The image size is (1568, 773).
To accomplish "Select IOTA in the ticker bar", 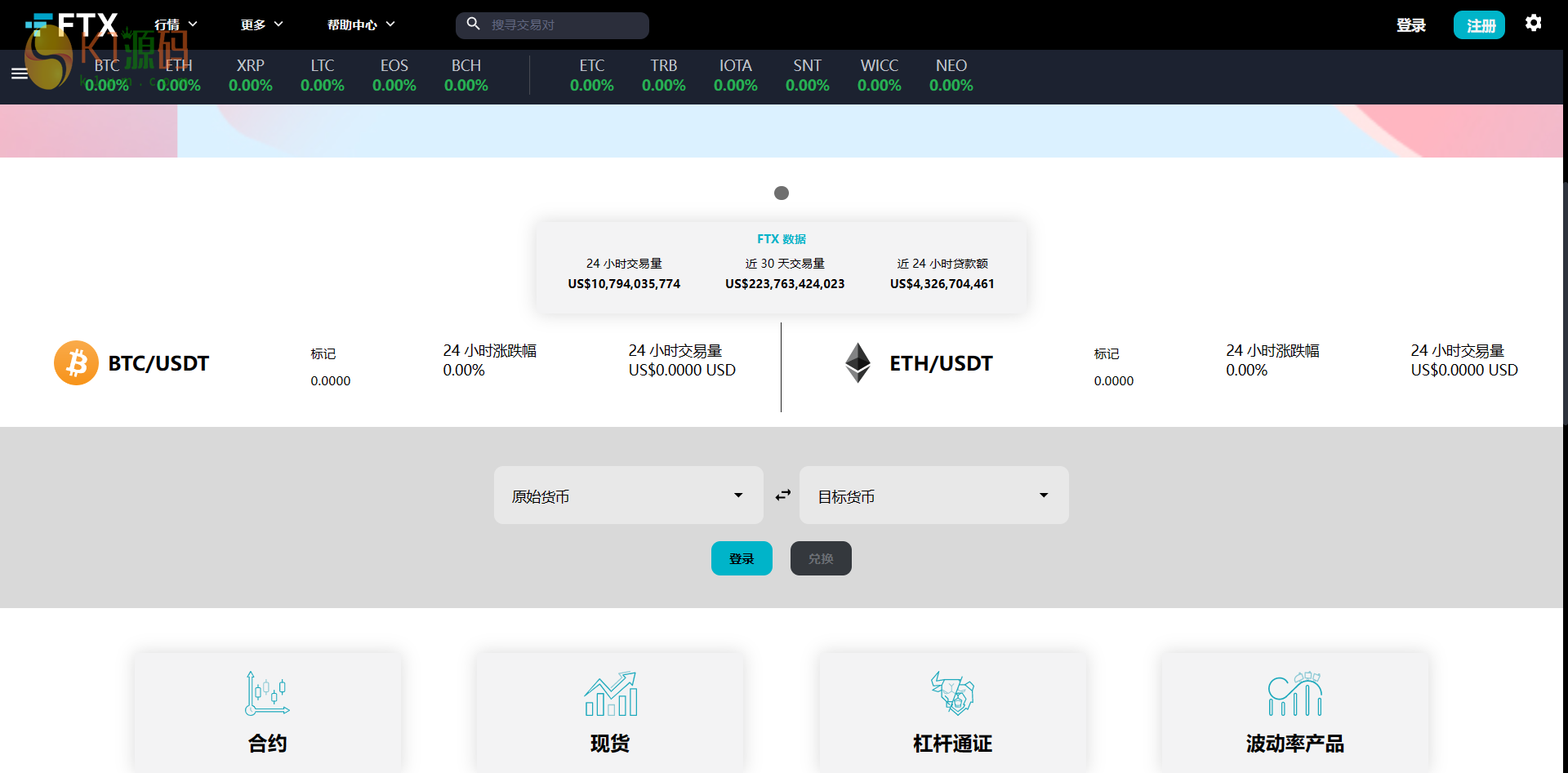I will [x=736, y=75].
